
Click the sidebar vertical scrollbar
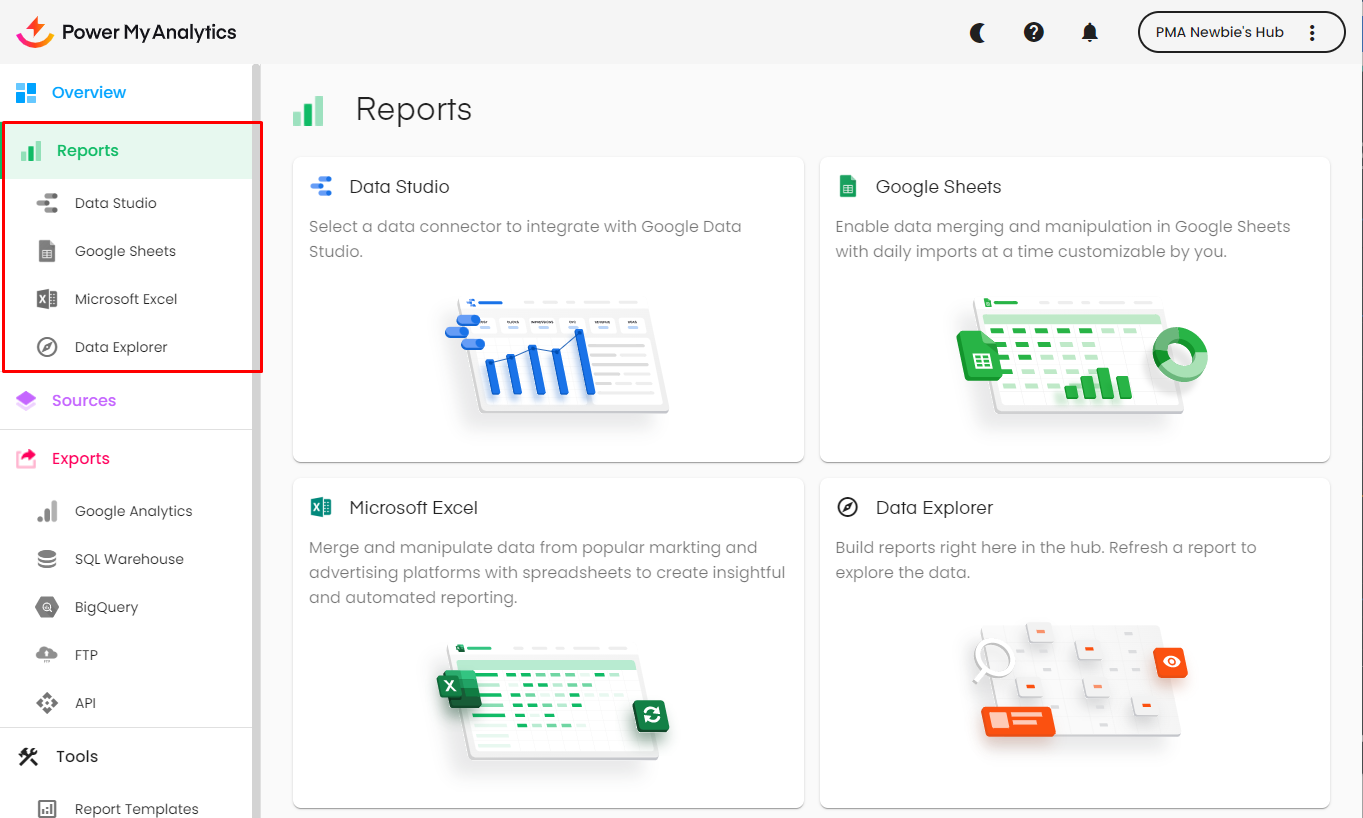256,400
